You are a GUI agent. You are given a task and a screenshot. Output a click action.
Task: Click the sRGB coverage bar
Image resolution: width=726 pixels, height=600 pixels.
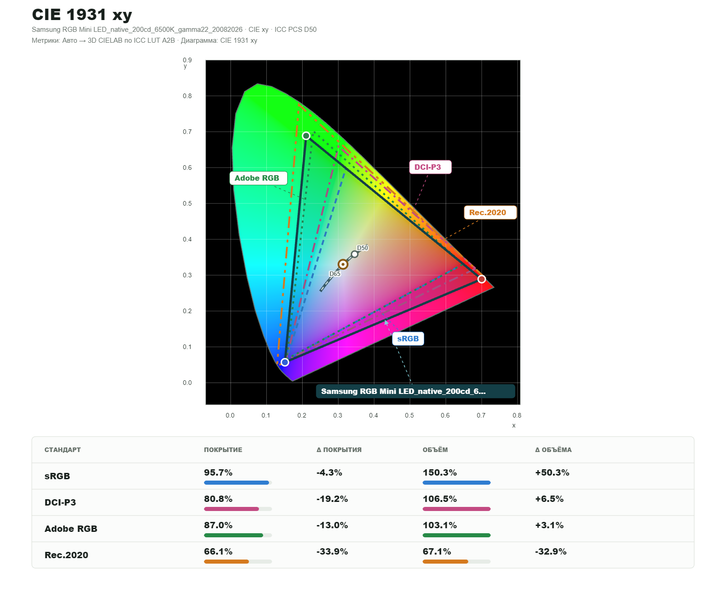pyautogui.click(x=238, y=483)
